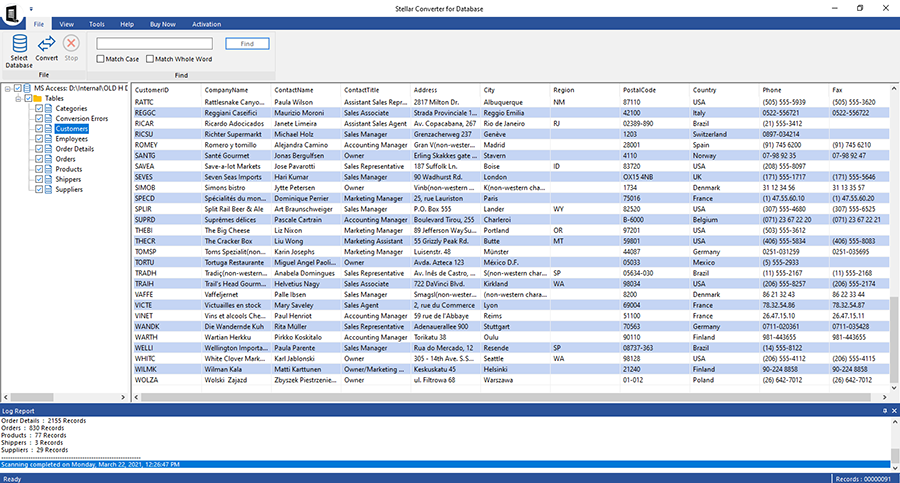Click the Shippers table icon
The image size is (900, 483).
[x=49, y=179]
